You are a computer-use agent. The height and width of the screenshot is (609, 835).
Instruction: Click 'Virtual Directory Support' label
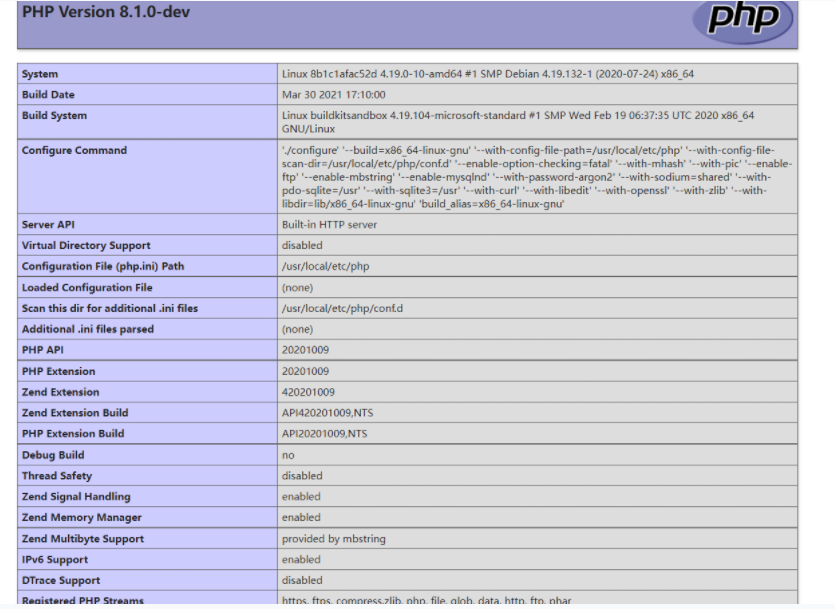(86, 245)
